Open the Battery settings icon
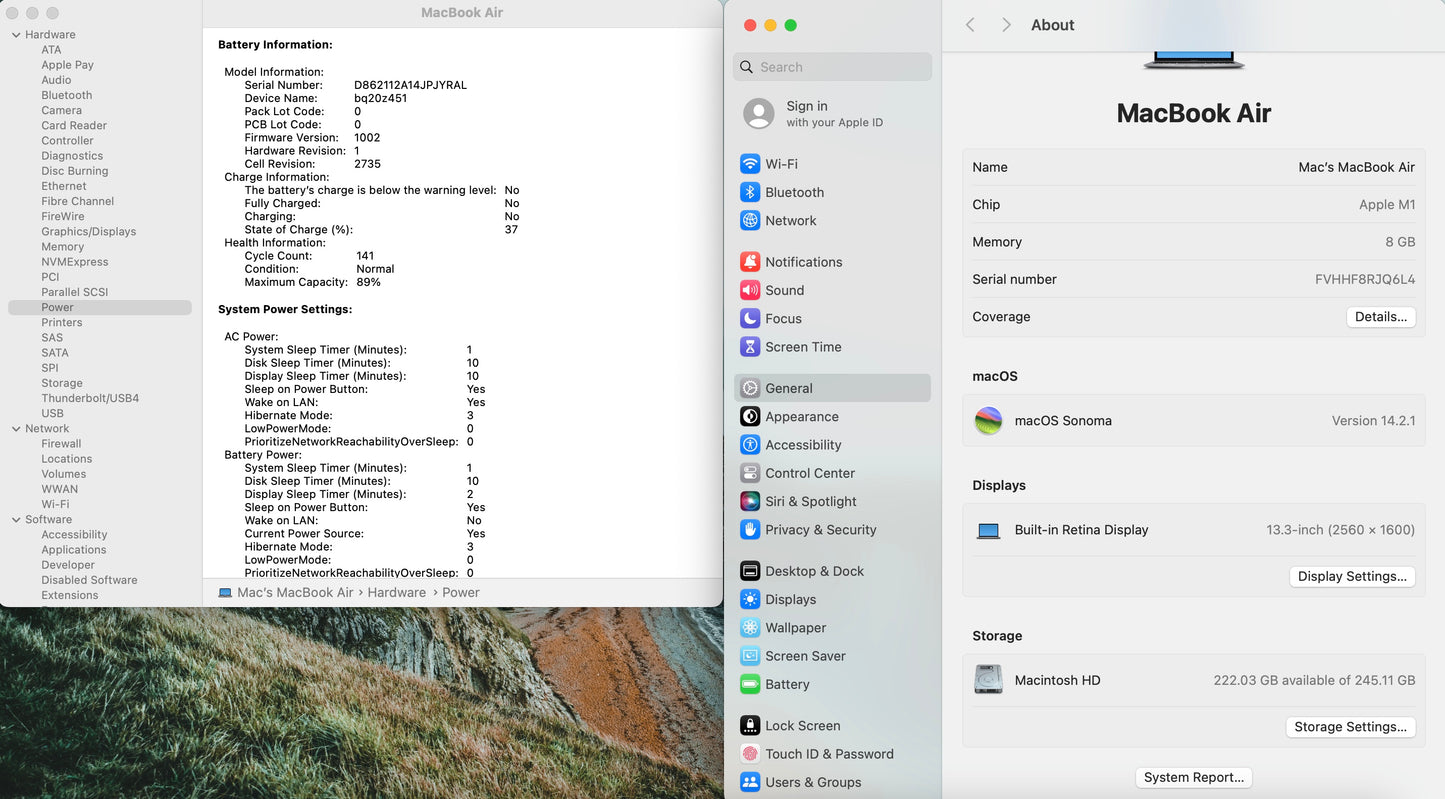Screen dimensions: 1445x799 click(x=750, y=684)
